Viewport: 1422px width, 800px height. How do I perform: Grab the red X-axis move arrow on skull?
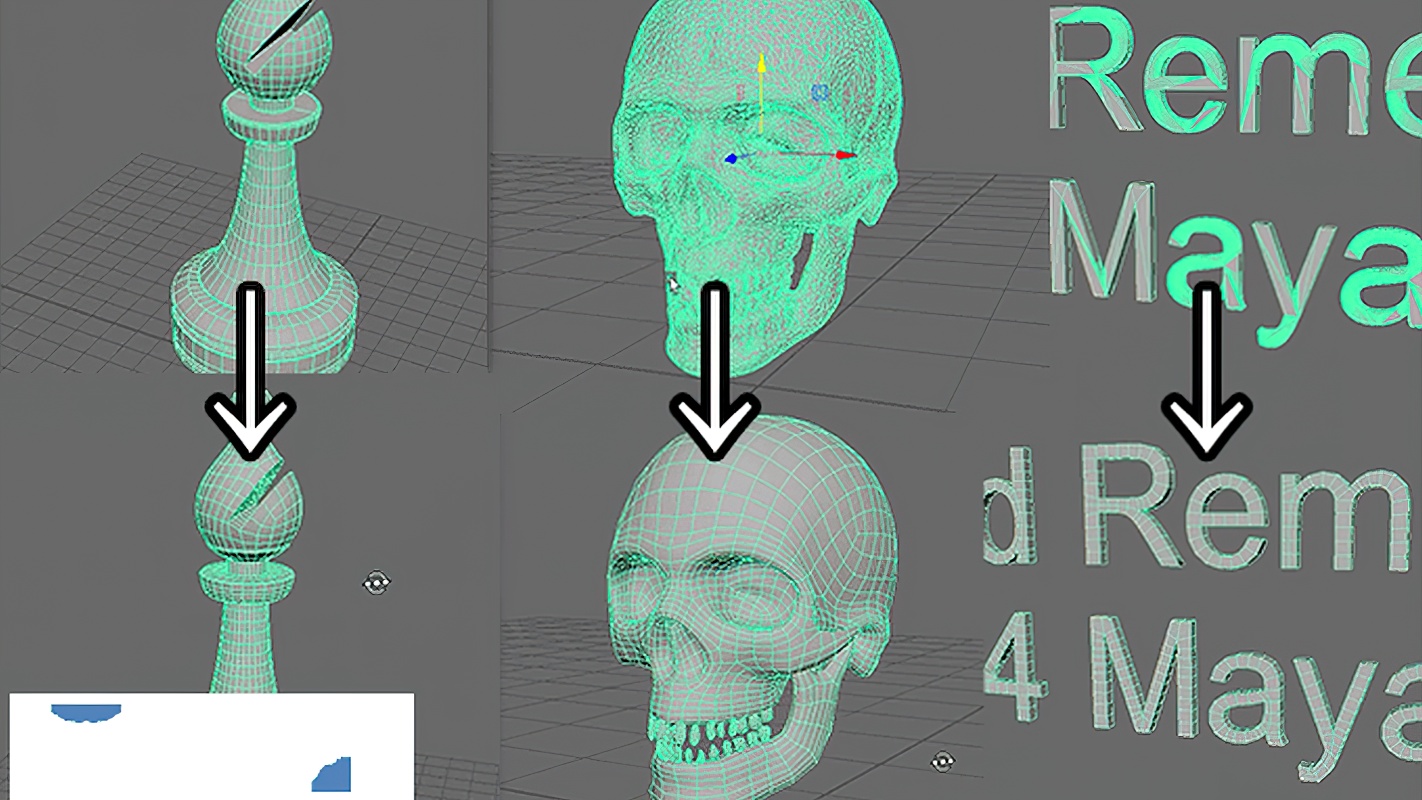[x=846, y=155]
